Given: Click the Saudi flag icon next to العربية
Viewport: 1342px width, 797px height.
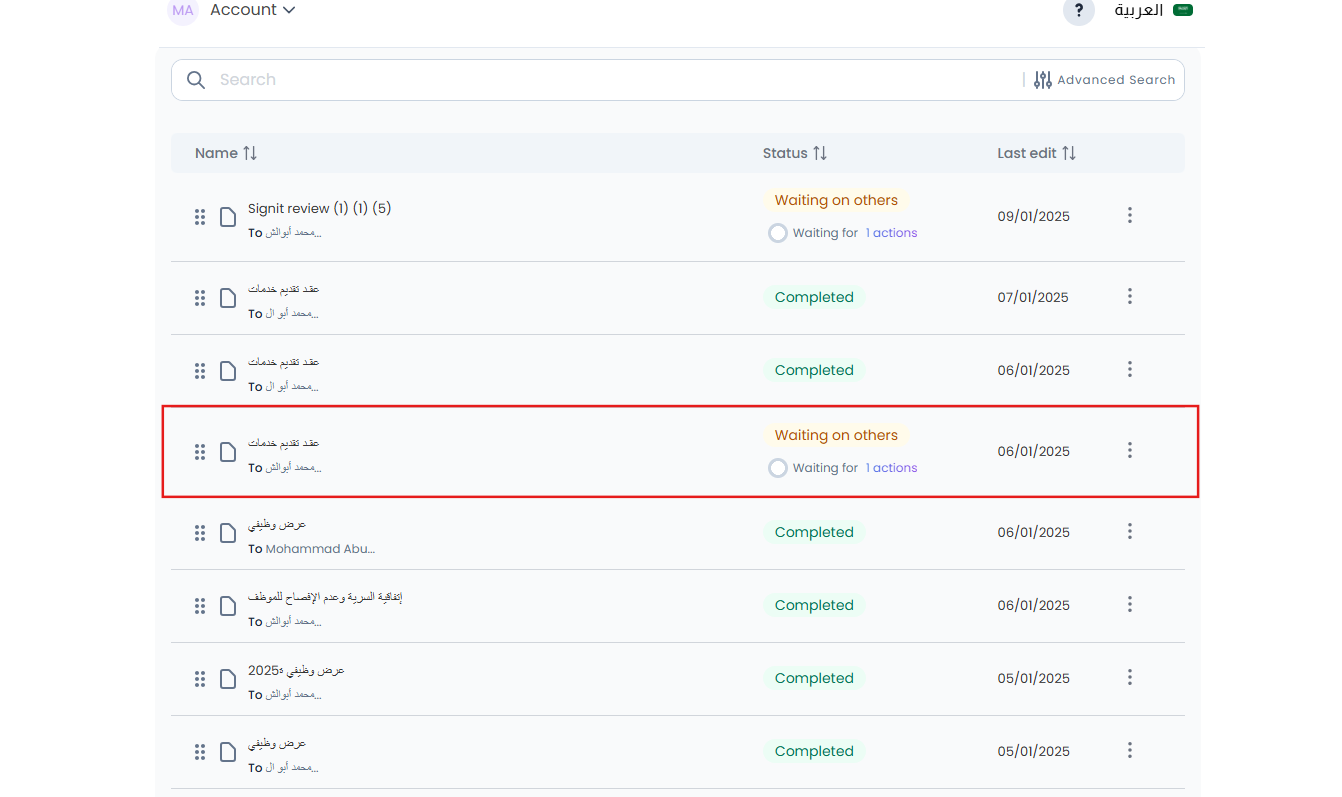Looking at the screenshot, I should (x=1183, y=10).
